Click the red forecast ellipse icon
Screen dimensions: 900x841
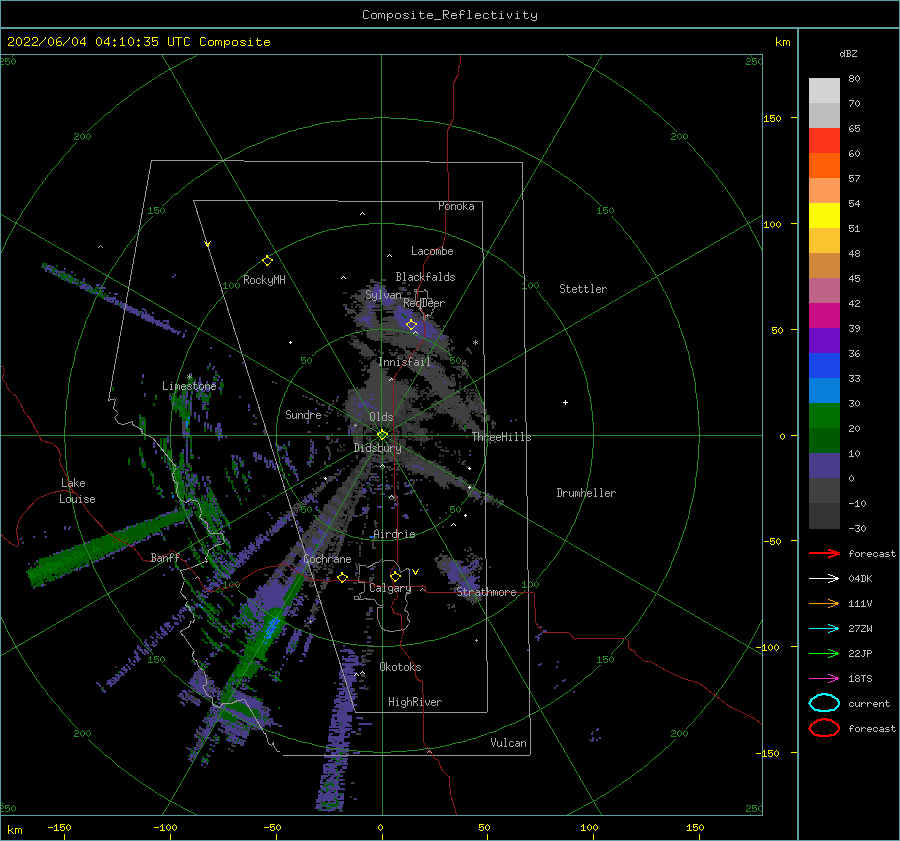click(x=824, y=728)
